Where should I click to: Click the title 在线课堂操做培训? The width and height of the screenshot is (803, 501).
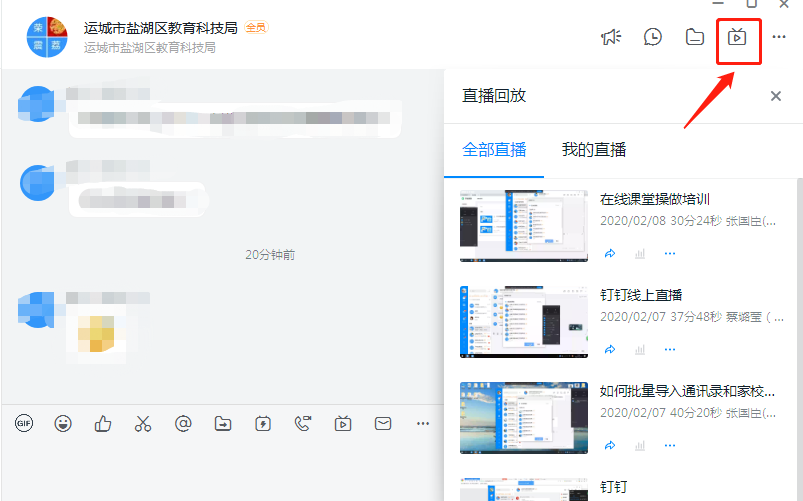[655, 199]
